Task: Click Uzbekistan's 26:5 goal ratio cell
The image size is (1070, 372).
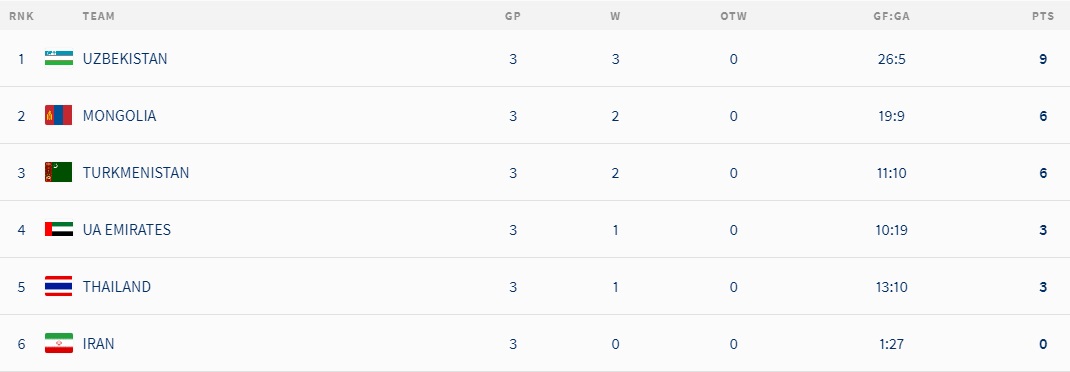Action: pos(891,59)
